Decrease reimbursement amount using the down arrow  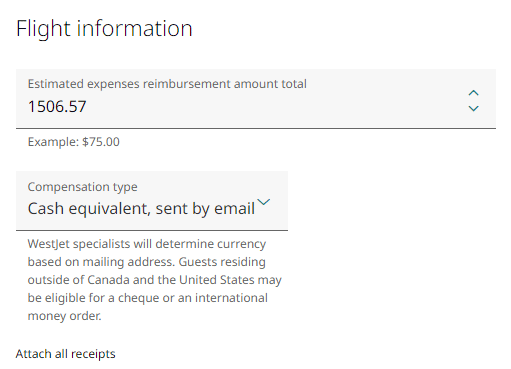(473, 108)
